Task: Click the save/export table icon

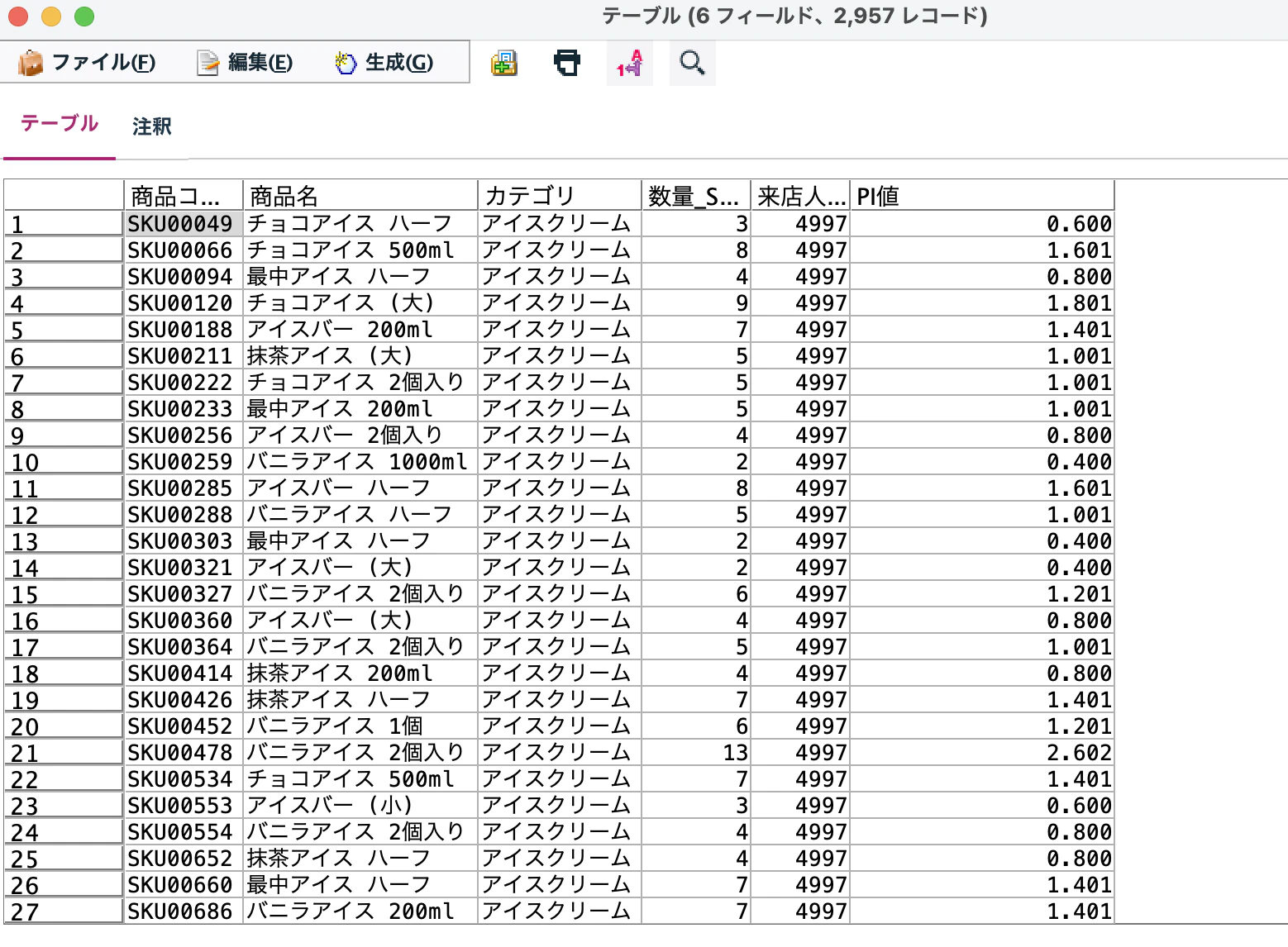Action: click(x=504, y=63)
